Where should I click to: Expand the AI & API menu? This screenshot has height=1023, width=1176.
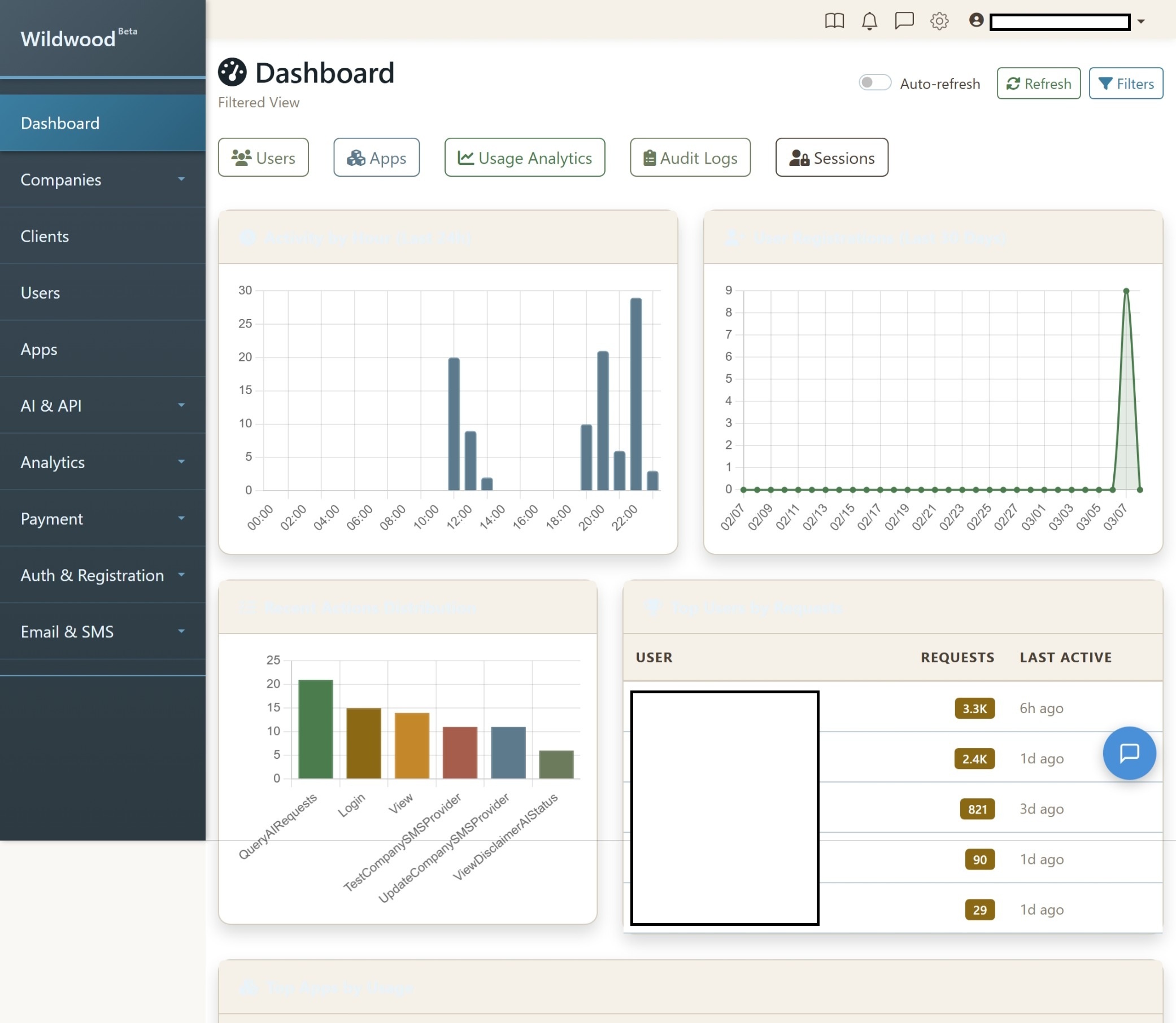(x=103, y=405)
